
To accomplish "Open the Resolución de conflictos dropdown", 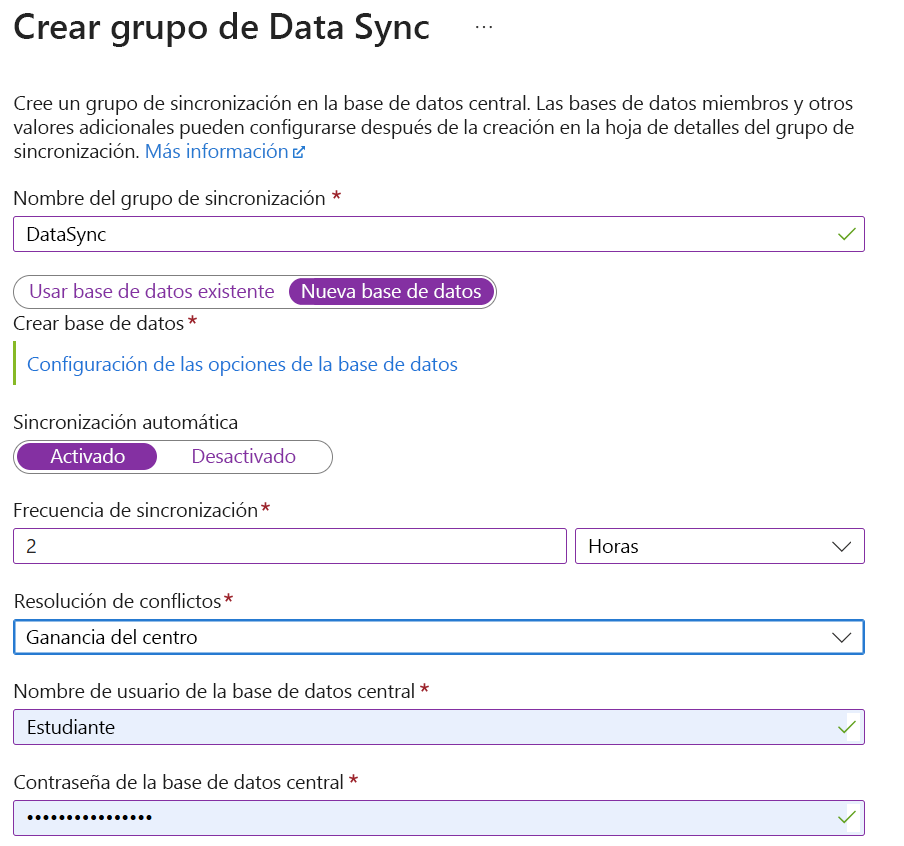I will (440, 636).
